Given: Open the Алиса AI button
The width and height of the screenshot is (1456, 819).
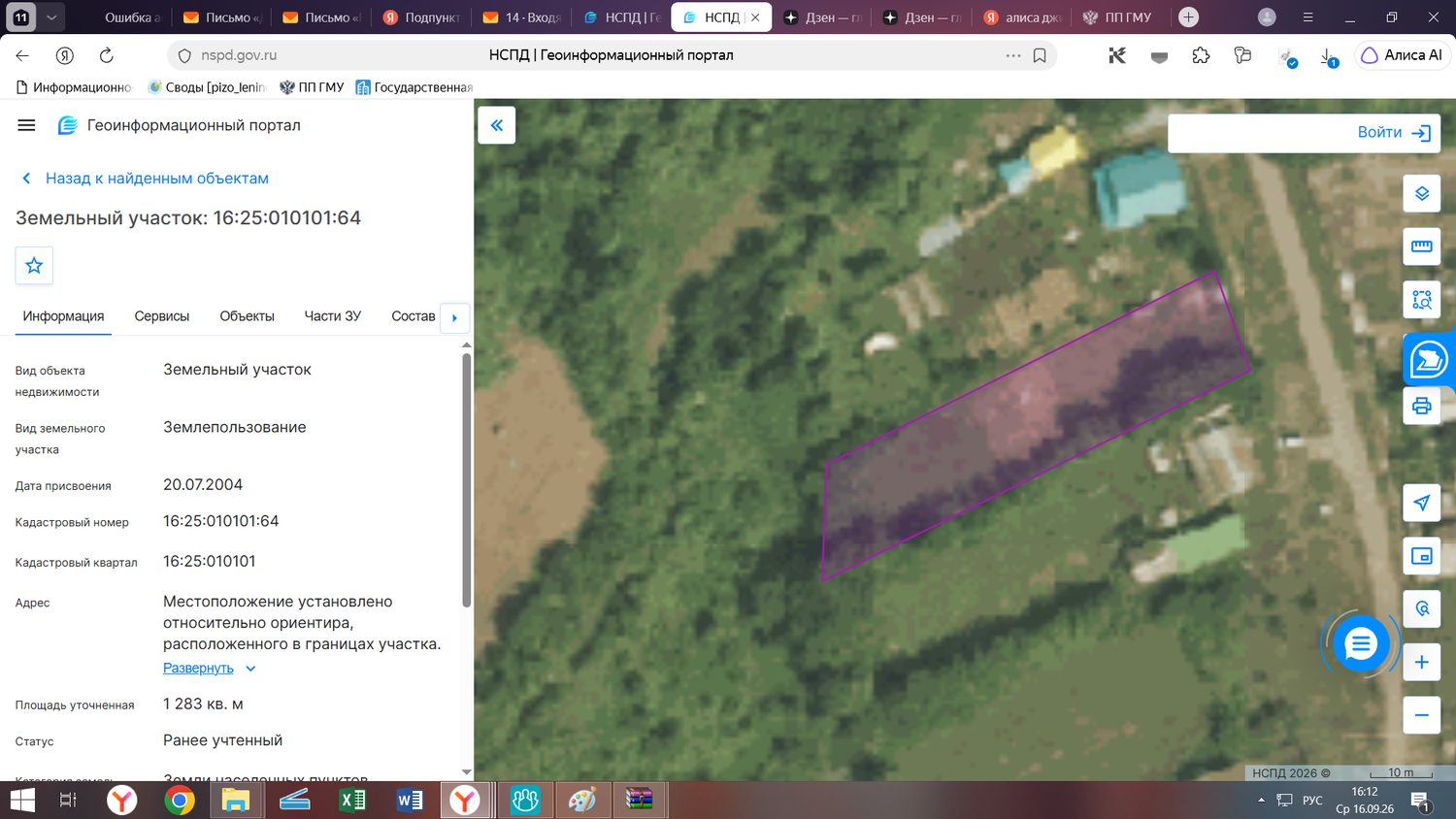Looking at the screenshot, I should click(x=1402, y=55).
